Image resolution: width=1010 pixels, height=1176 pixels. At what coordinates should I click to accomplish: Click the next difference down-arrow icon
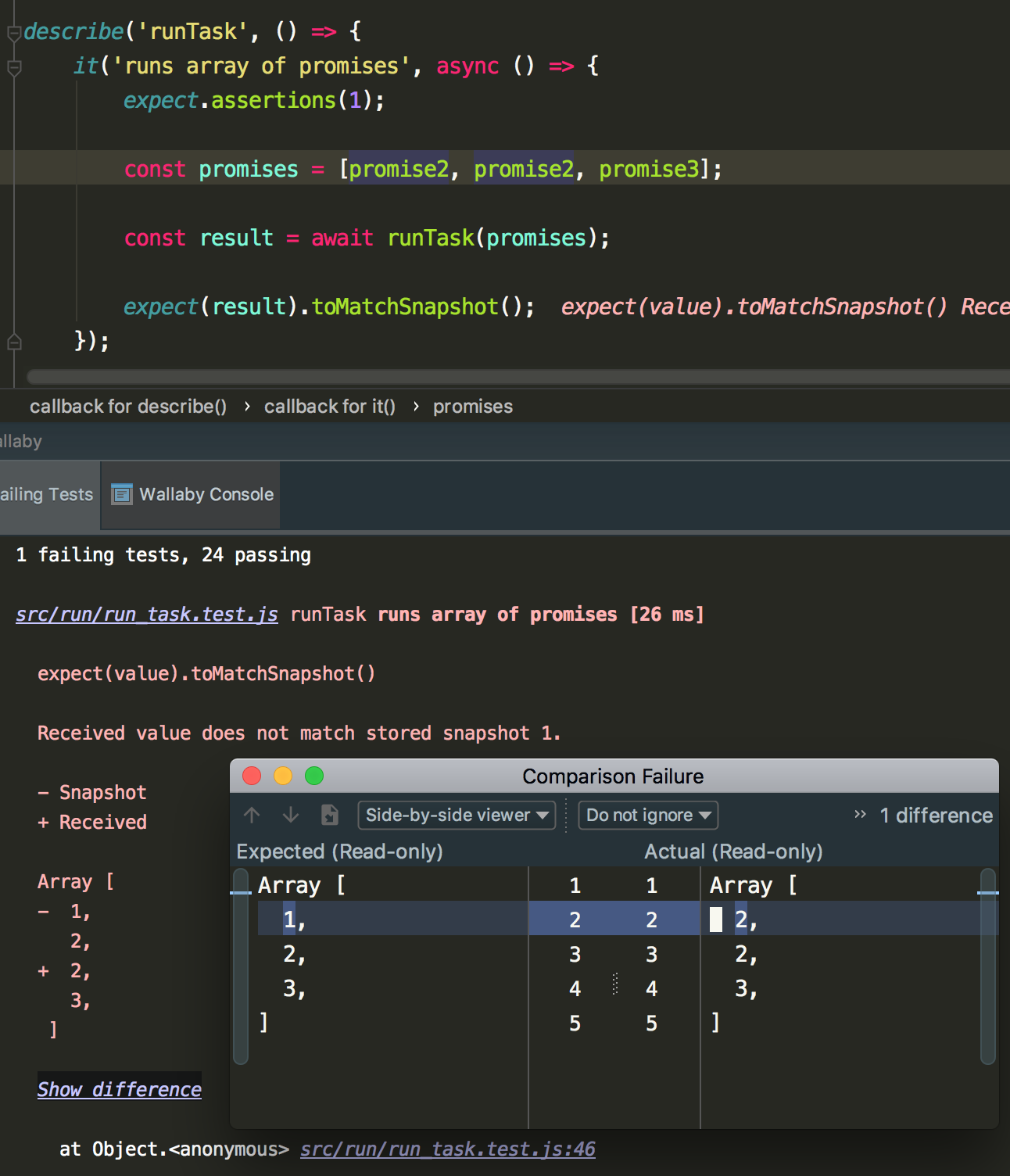(290, 815)
